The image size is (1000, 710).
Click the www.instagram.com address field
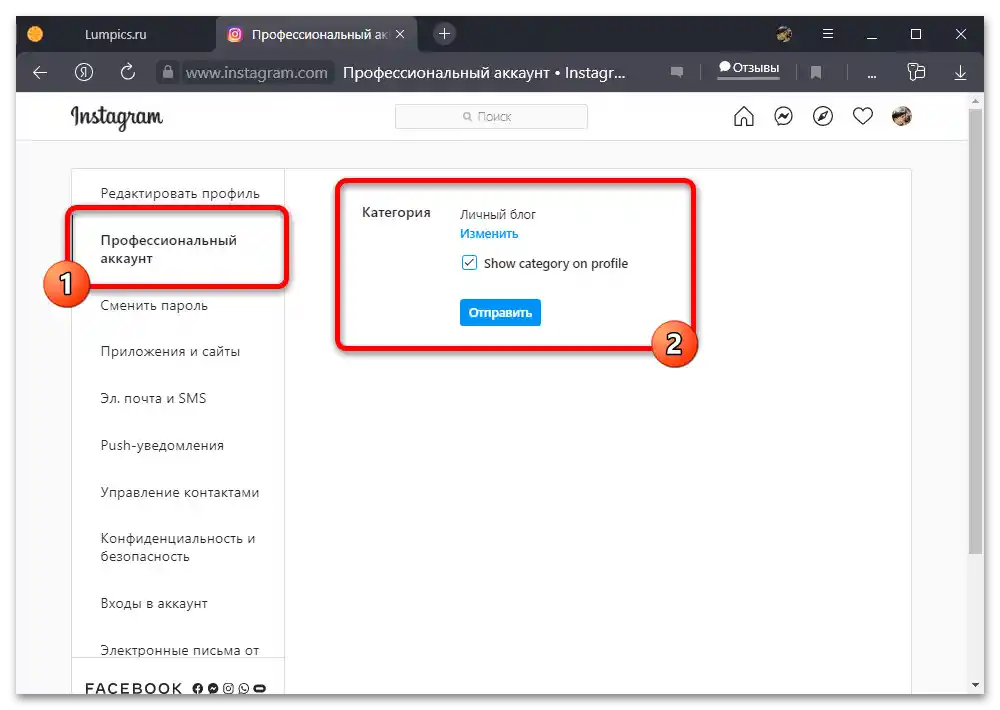pyautogui.click(x=256, y=73)
